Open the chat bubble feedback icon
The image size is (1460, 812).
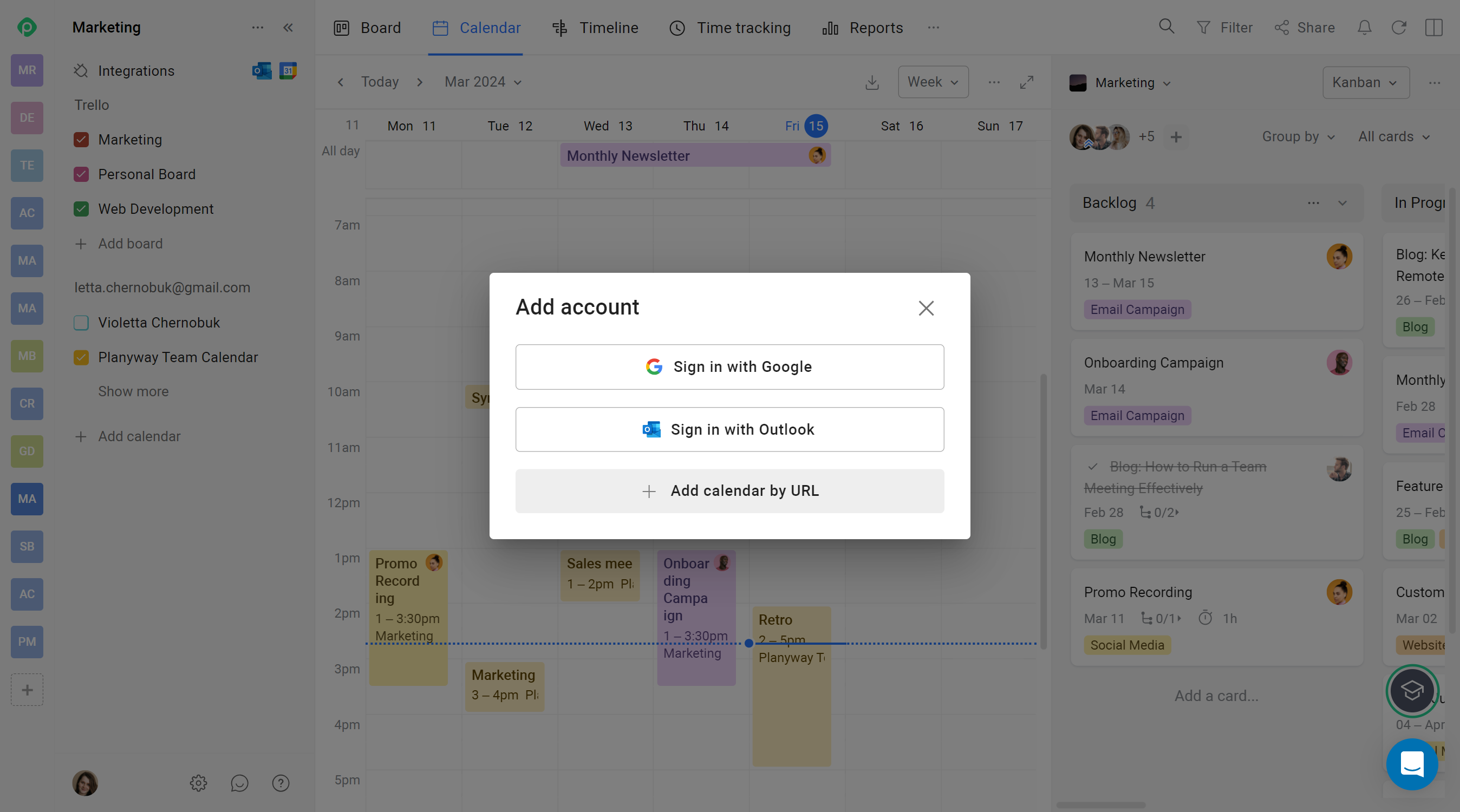click(239, 783)
